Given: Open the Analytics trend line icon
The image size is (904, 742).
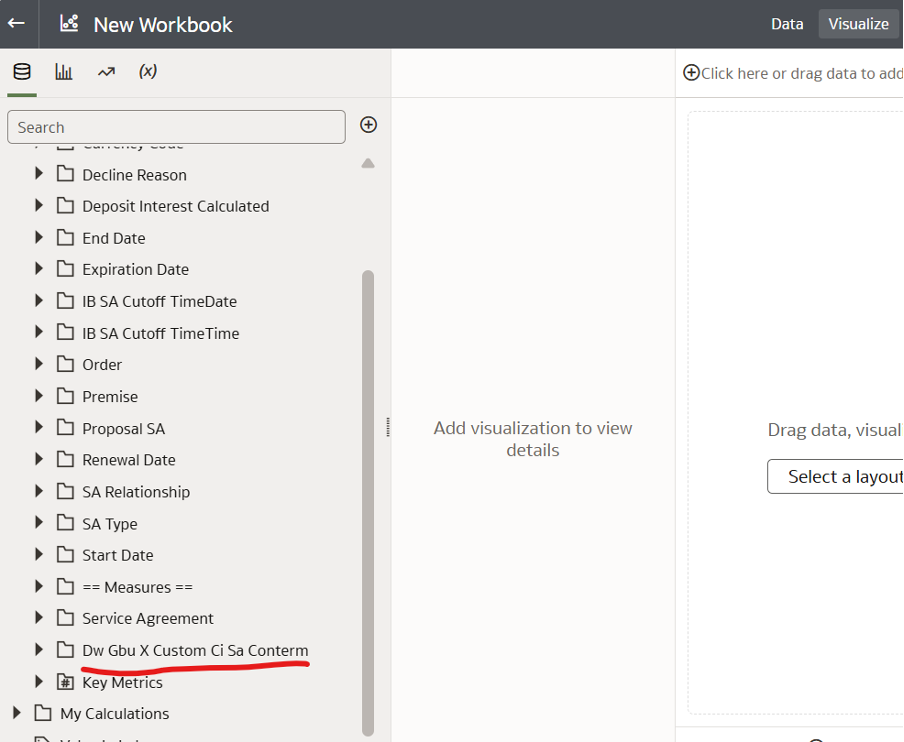Looking at the screenshot, I should (106, 72).
